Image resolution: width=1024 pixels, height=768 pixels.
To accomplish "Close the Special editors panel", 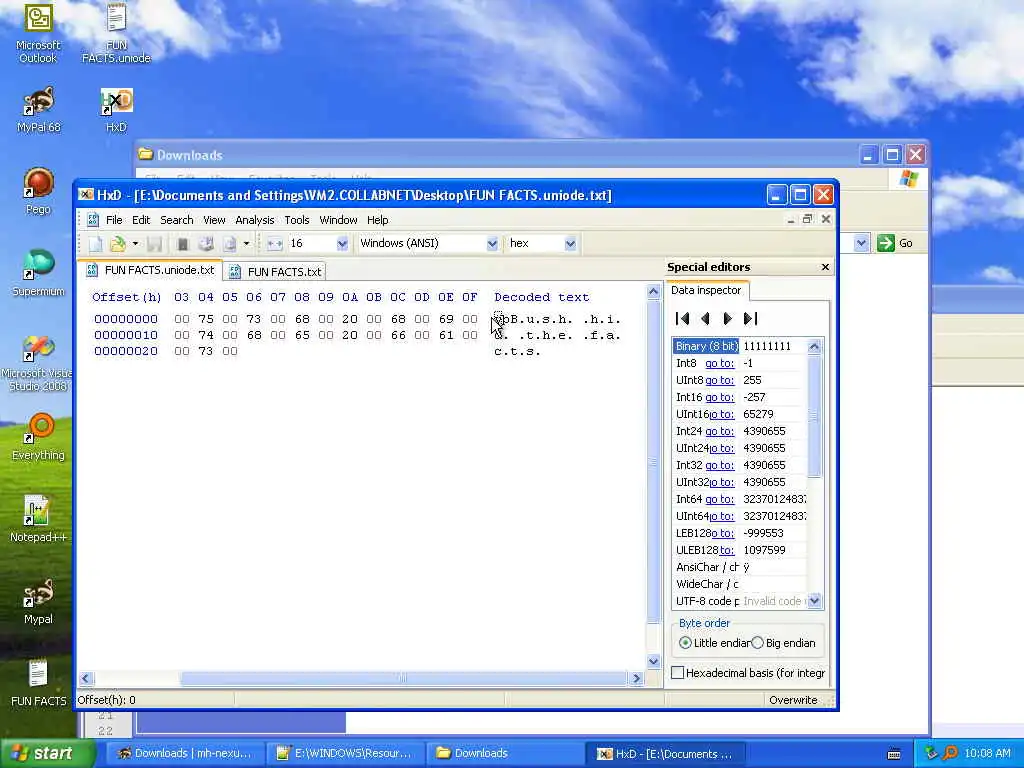I will [x=825, y=267].
